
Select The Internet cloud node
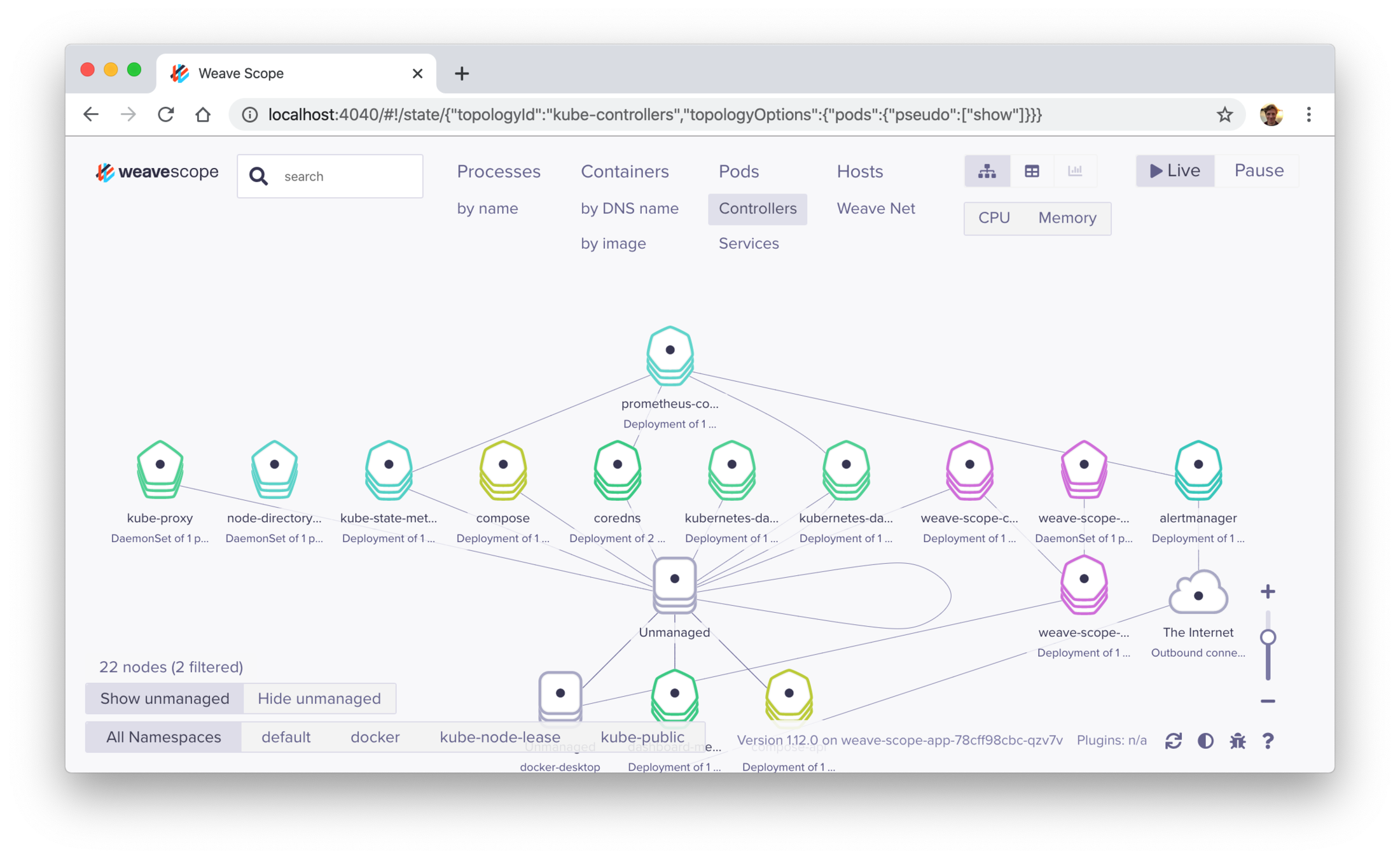[x=1198, y=594]
